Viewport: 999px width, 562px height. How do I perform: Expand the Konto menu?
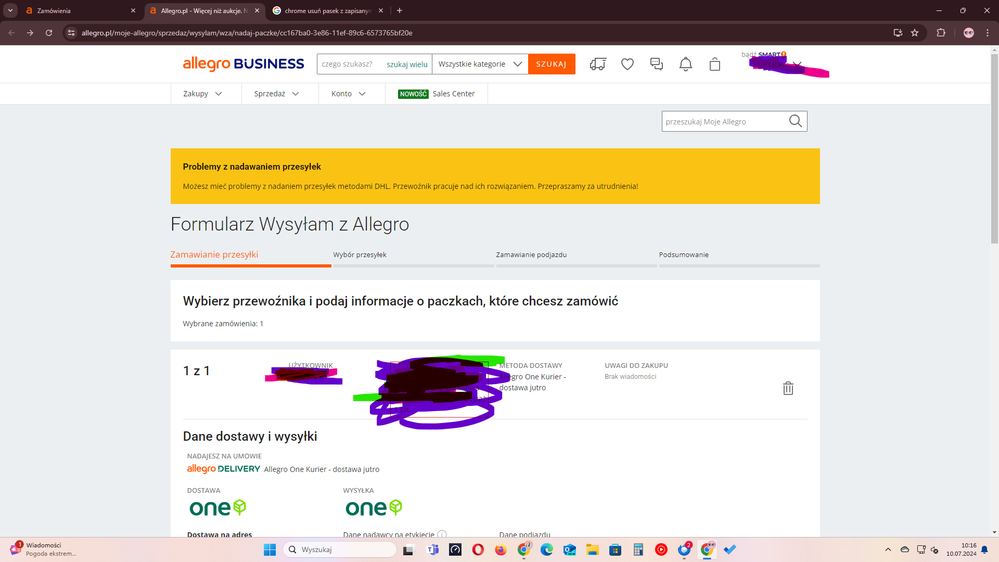click(349, 94)
